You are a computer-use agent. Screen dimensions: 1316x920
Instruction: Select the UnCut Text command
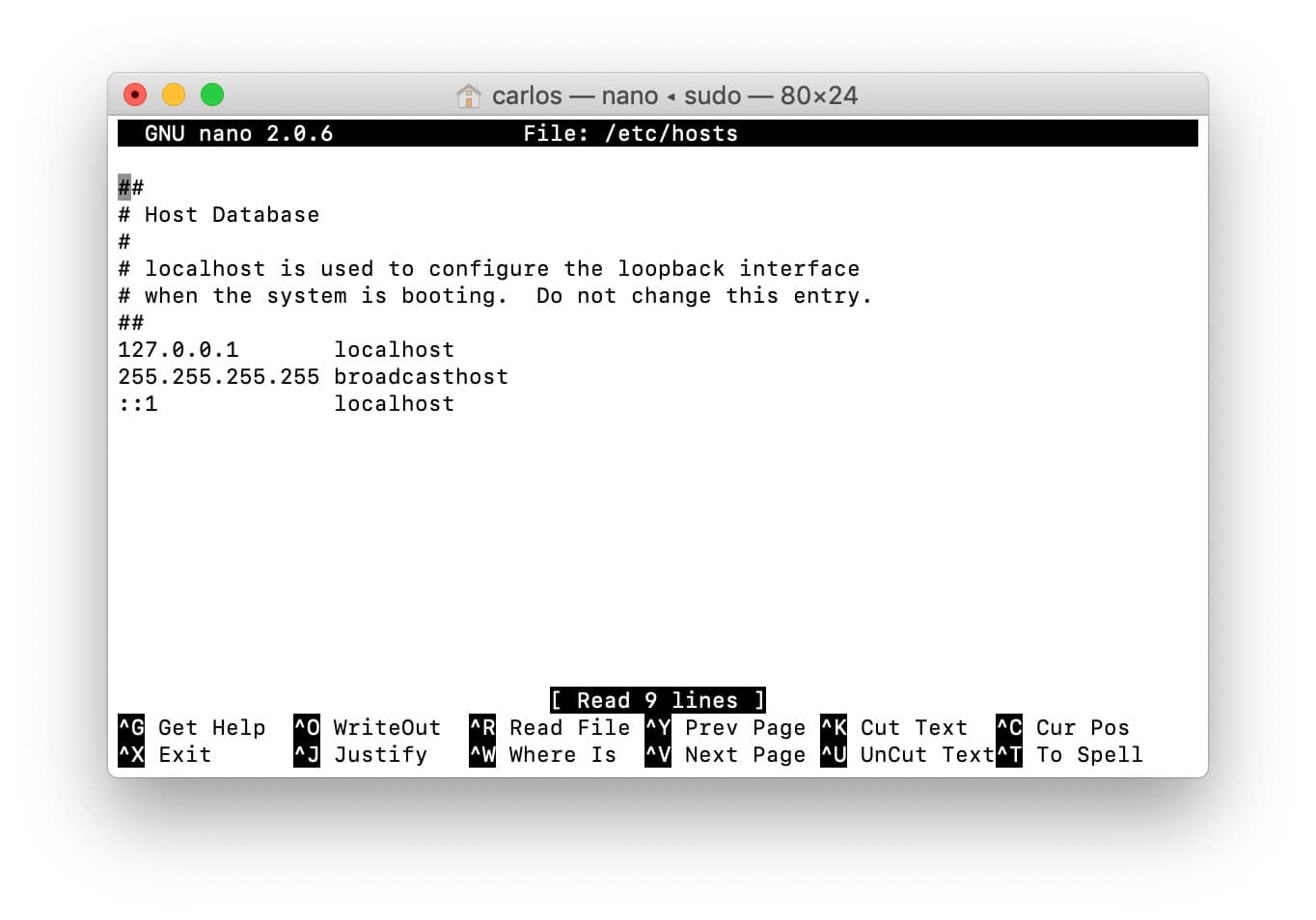[922, 755]
